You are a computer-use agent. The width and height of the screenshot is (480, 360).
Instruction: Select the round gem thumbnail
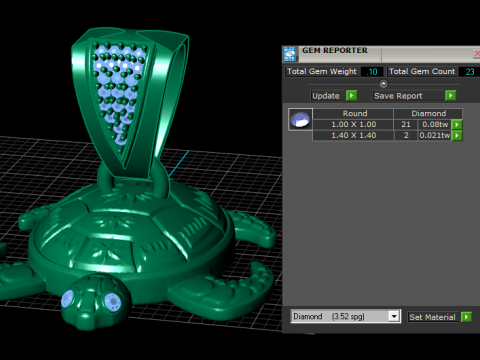[x=300, y=119]
